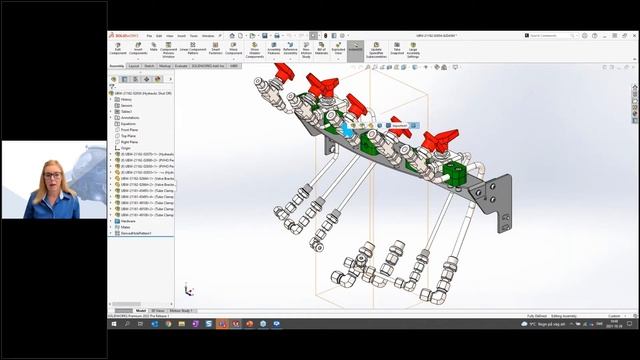Open the Tools menu
This screenshot has height=360, width=640.
pyautogui.click(x=193, y=36)
